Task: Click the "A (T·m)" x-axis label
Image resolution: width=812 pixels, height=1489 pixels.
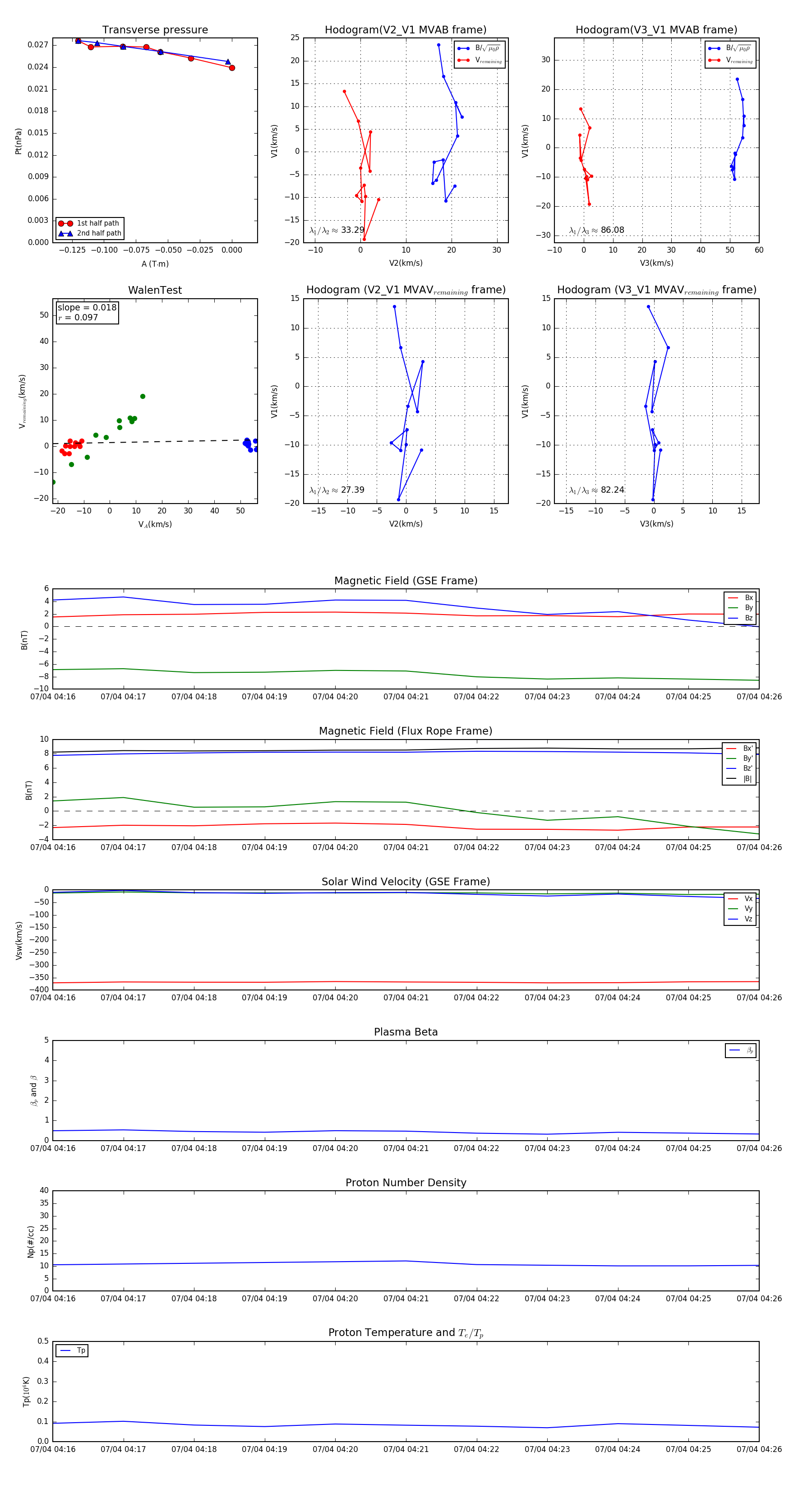Action: coord(155,264)
